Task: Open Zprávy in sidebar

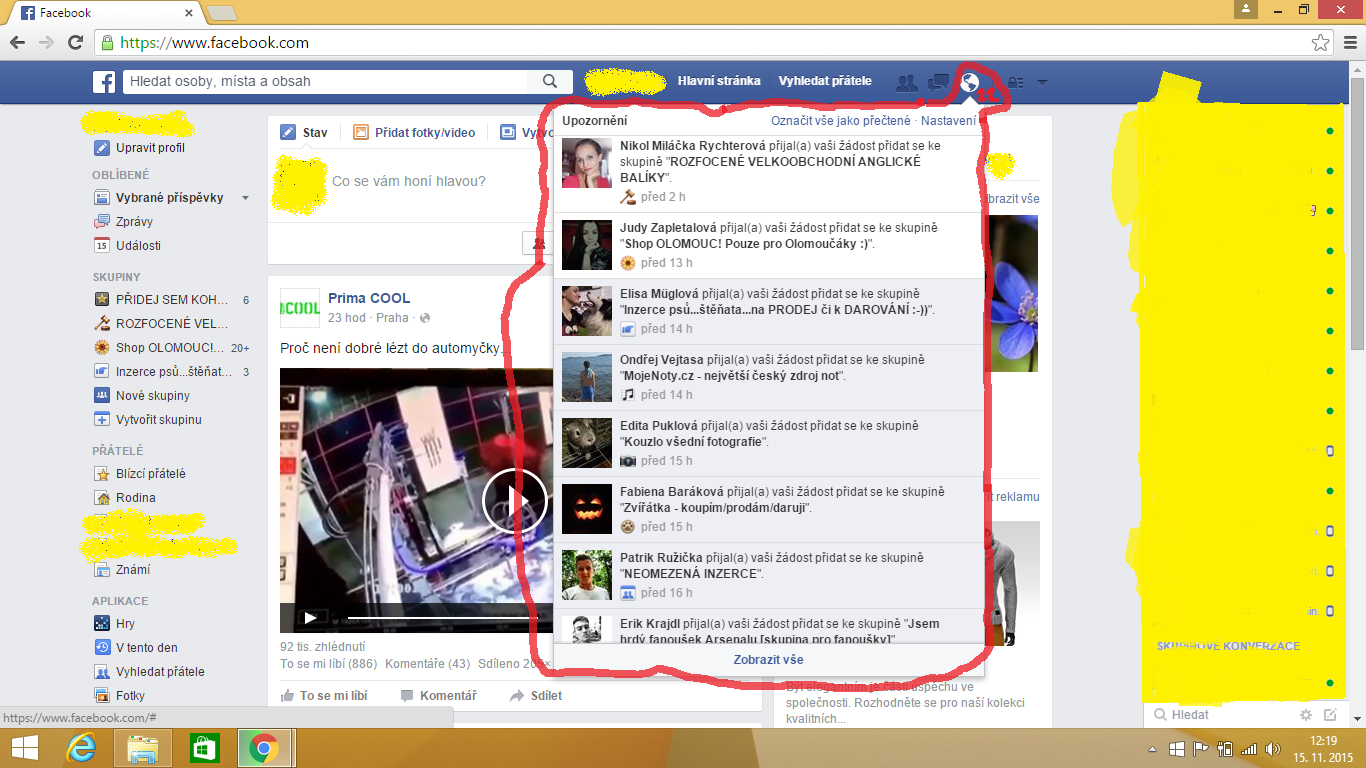Action: pyautogui.click(x=134, y=222)
